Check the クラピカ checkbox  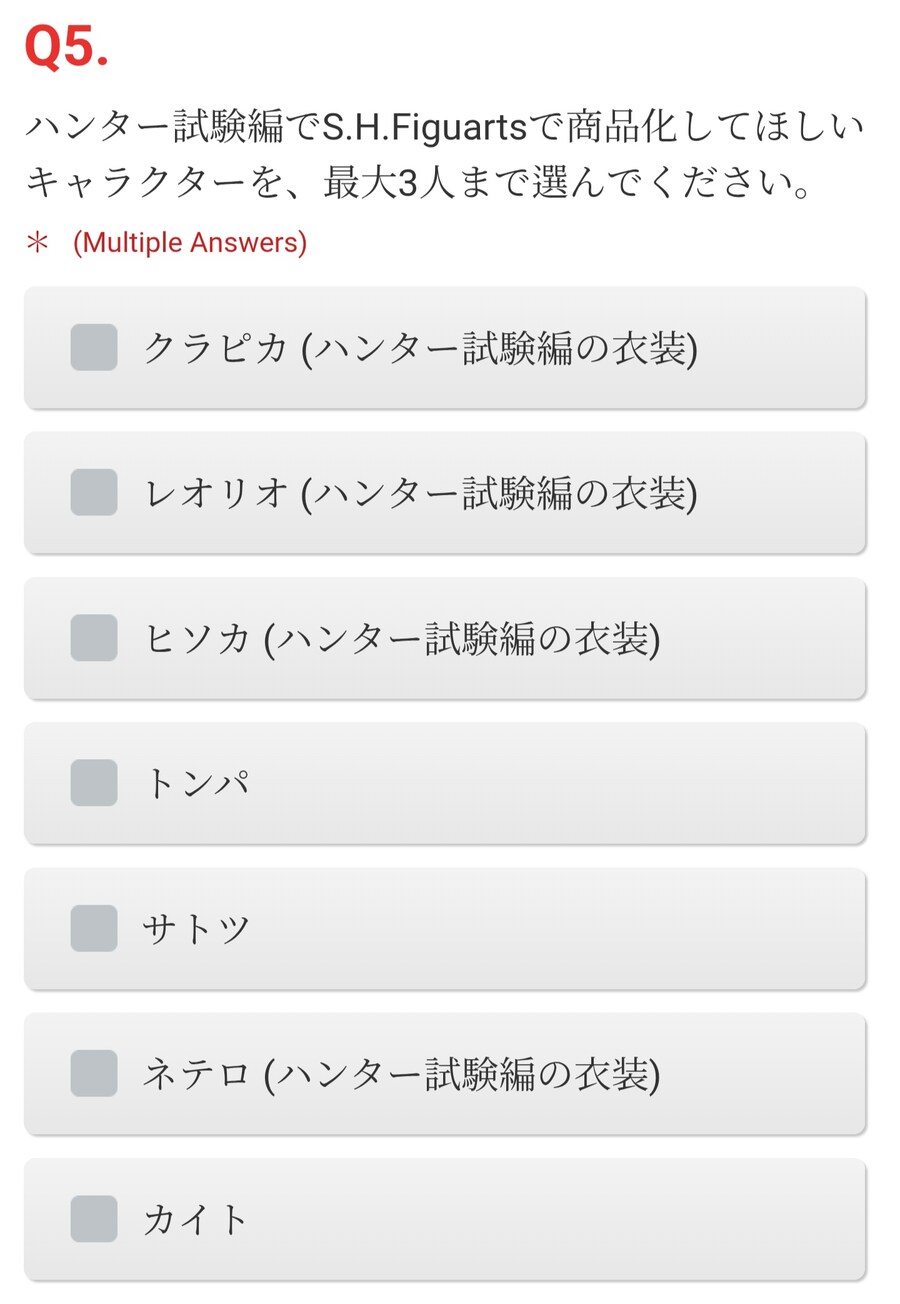94,347
